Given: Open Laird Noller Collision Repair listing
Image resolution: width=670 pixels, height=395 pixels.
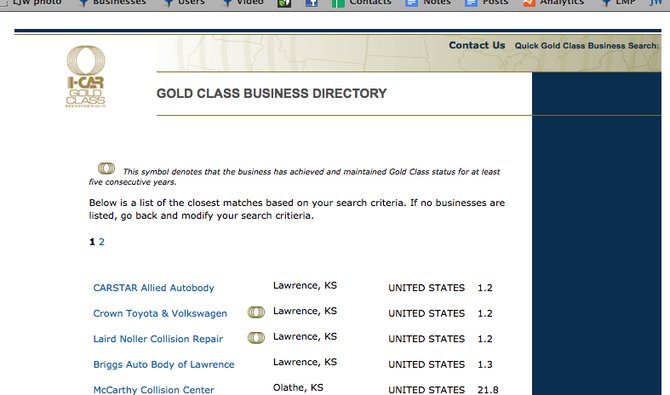Looking at the screenshot, I should pyautogui.click(x=158, y=339).
